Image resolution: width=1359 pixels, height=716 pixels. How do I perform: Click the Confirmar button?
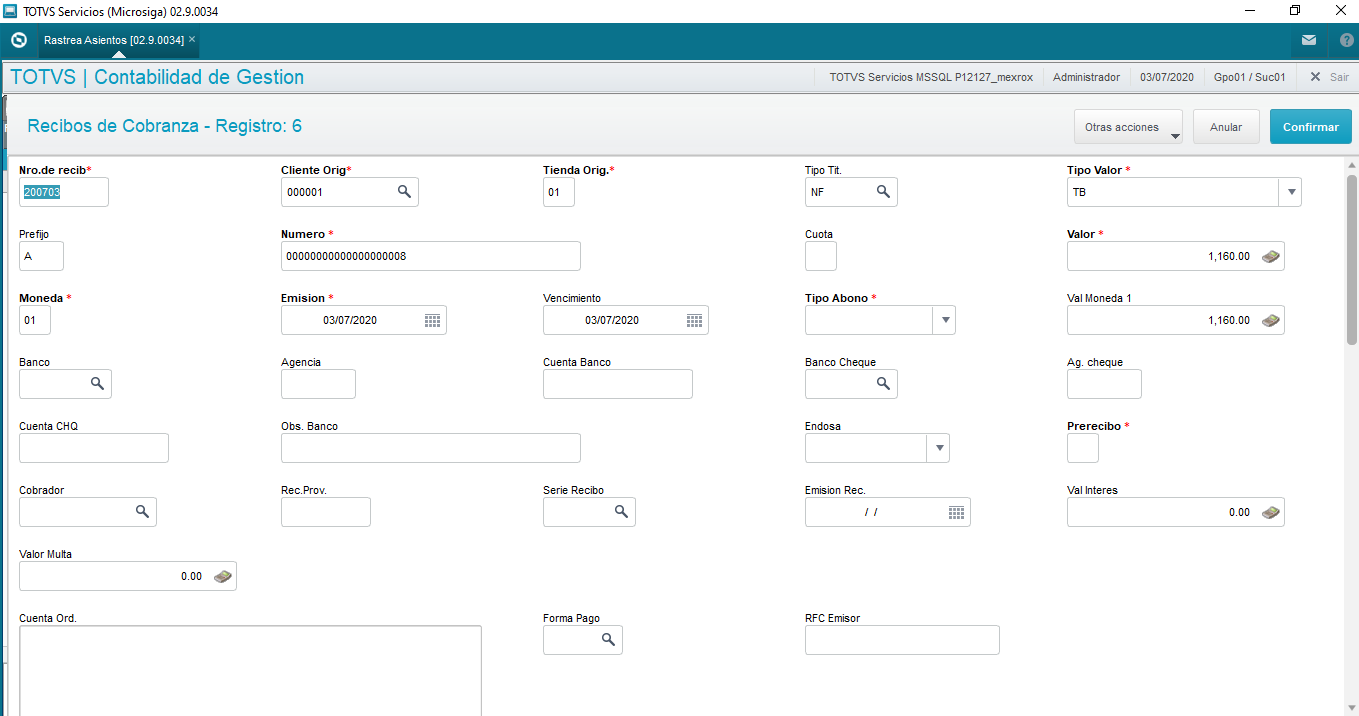tap(1310, 127)
